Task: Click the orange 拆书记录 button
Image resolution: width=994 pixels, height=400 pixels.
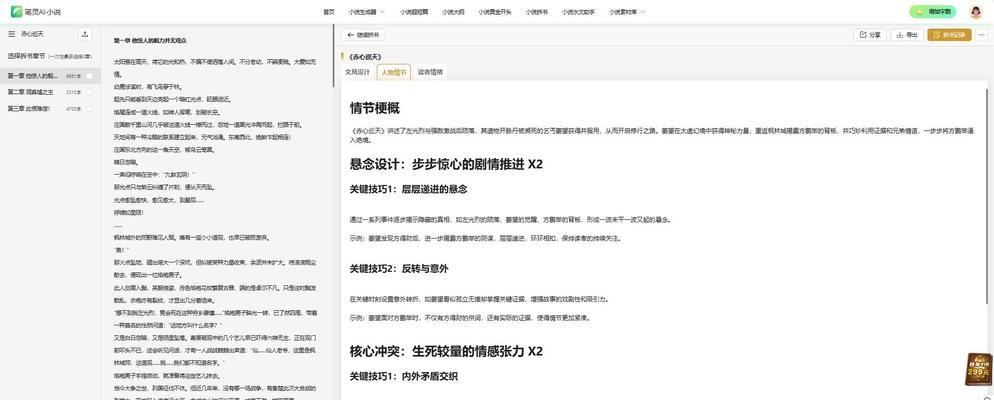Action: (949, 35)
